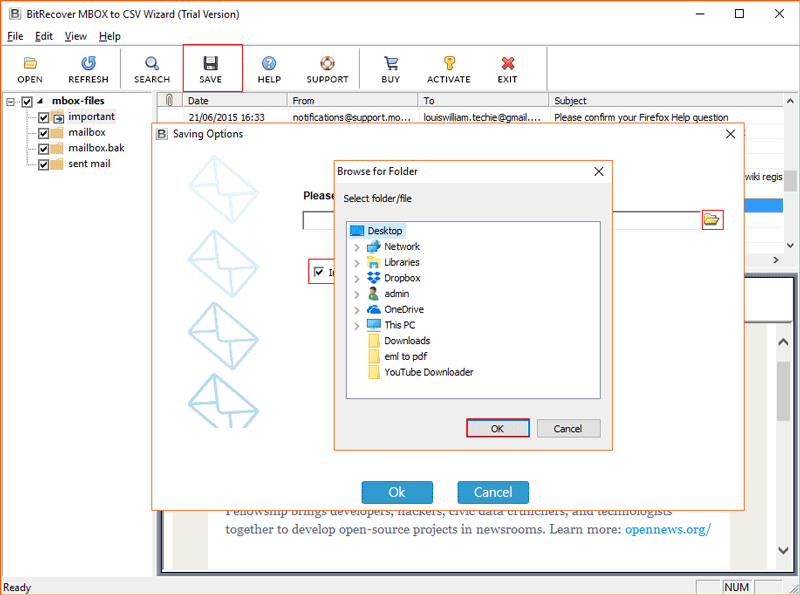The width and height of the screenshot is (800, 595).
Task: Expand the admin node
Action: (357, 294)
